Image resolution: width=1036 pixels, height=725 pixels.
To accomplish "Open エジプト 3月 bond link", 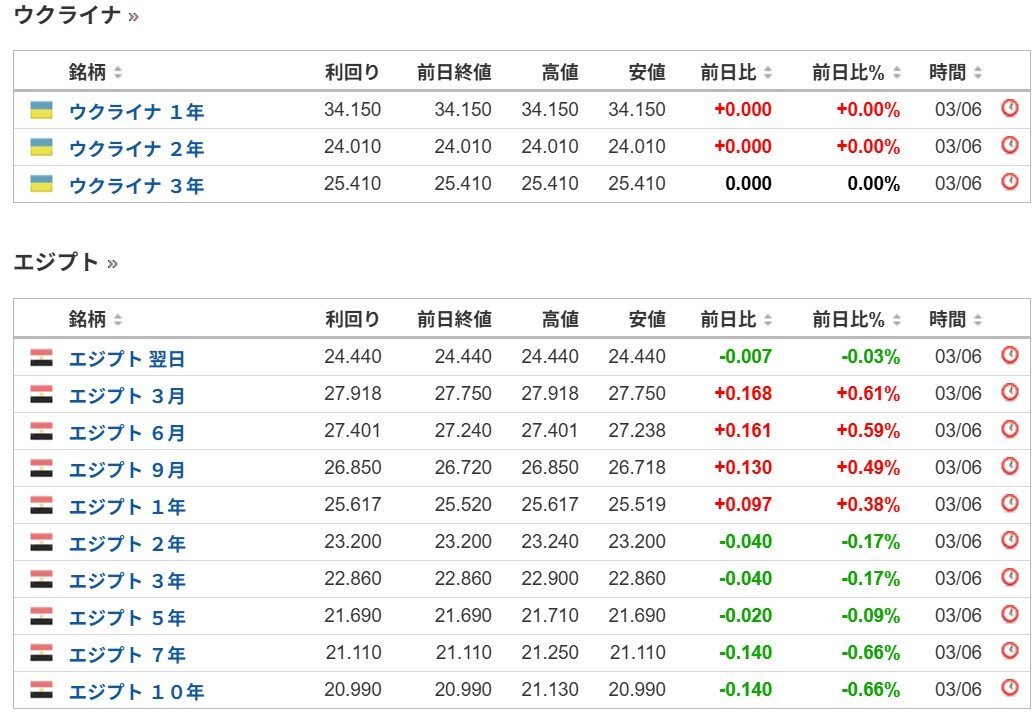I will click(127, 395).
